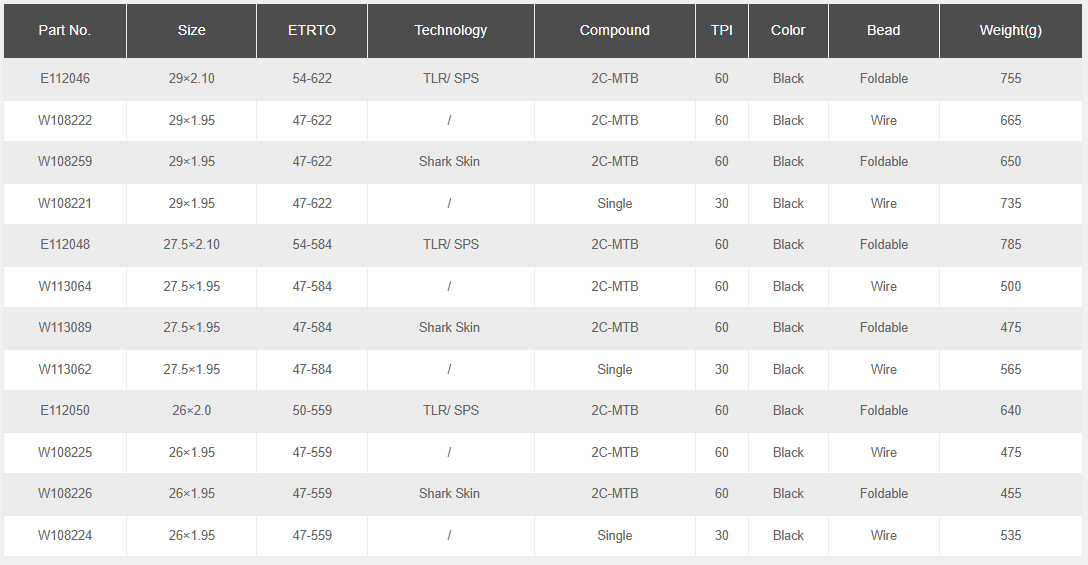1088x565 pixels.
Task: Select the Bead column header
Action: click(883, 30)
